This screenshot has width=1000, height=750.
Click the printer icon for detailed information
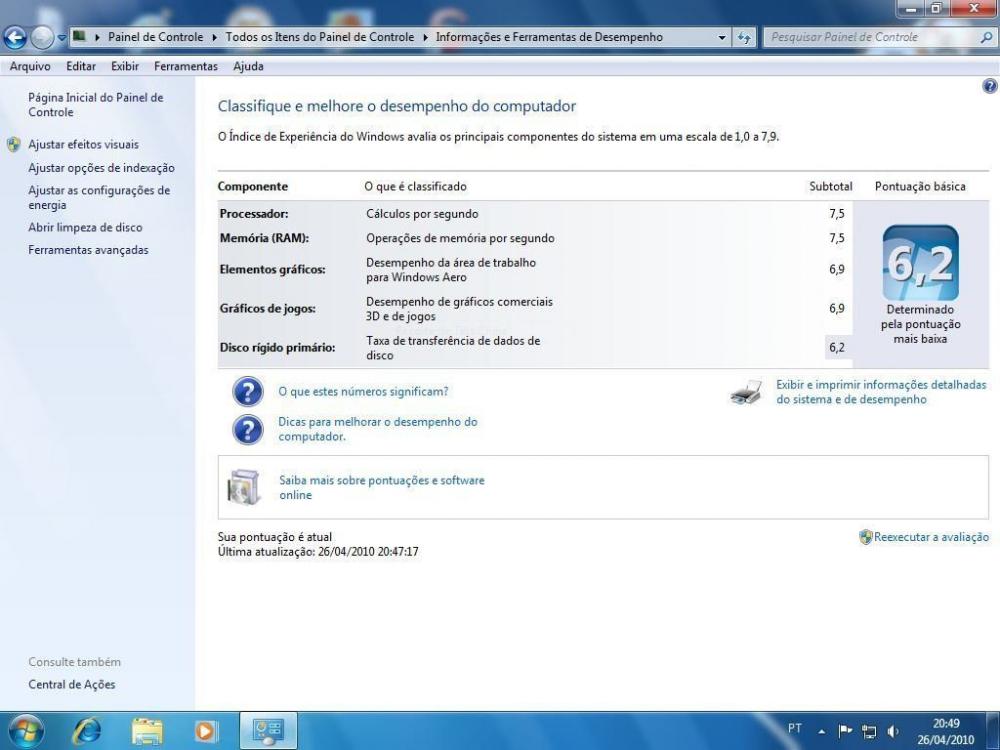746,393
